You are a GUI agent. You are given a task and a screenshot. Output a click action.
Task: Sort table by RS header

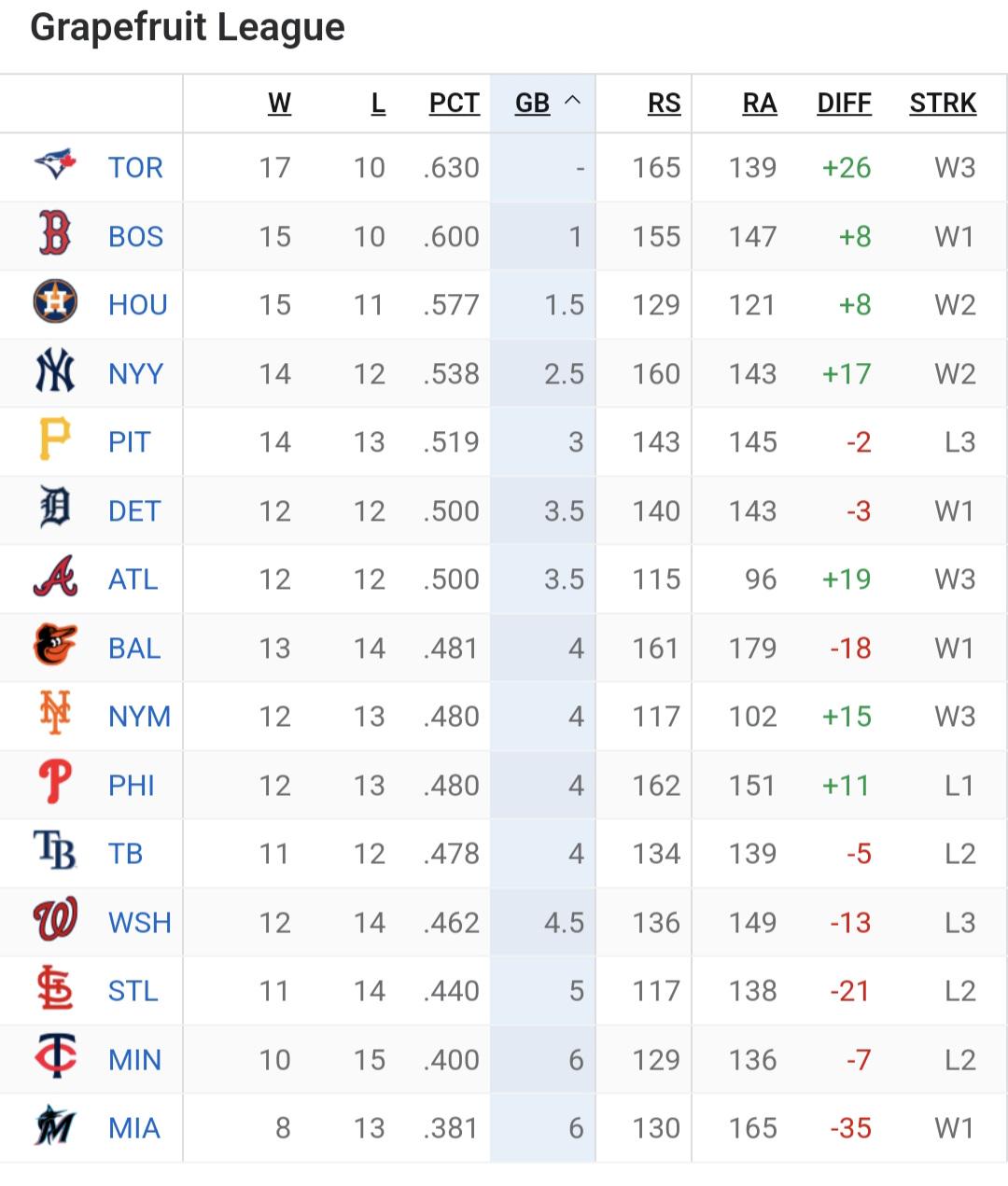664,103
